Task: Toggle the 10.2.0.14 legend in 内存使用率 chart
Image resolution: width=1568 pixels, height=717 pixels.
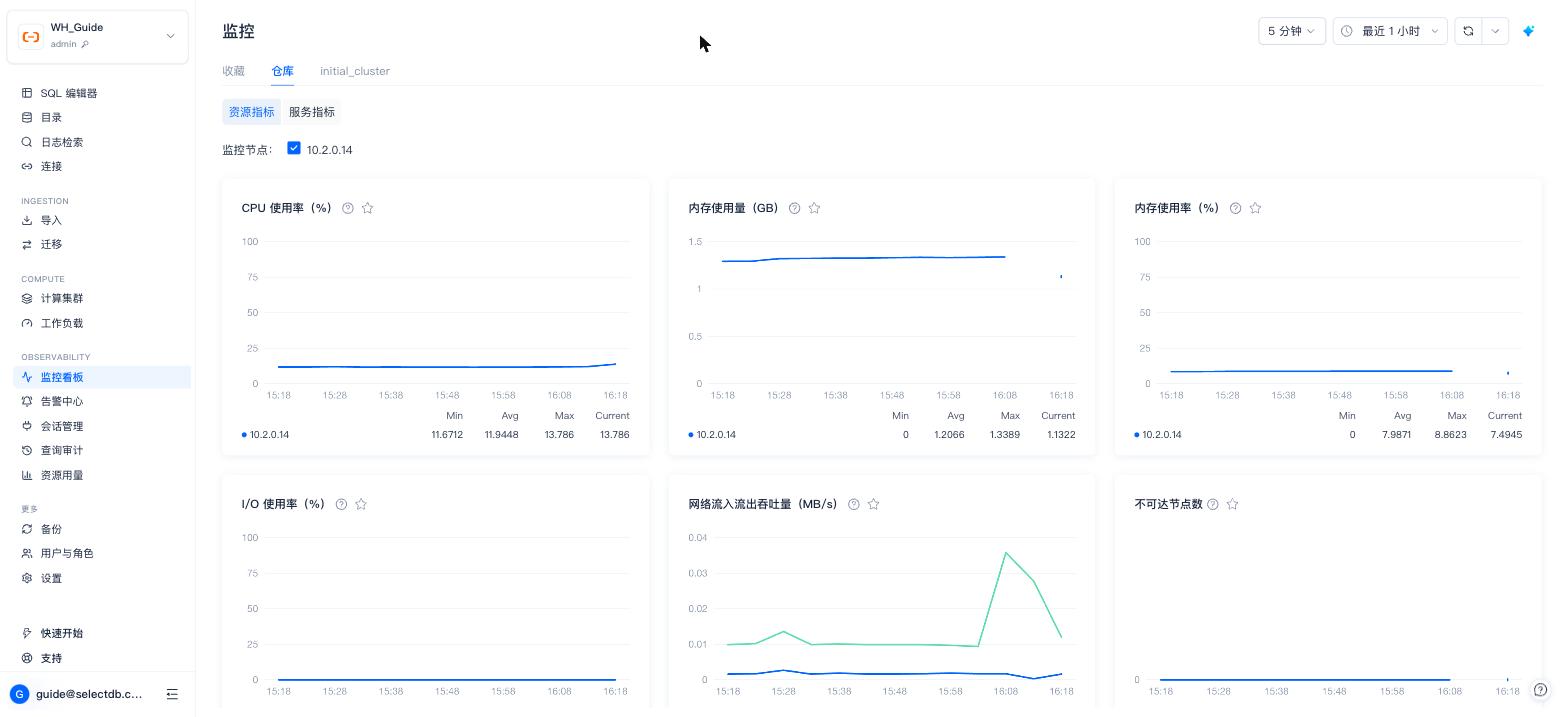Action: pyautogui.click(x=1158, y=435)
